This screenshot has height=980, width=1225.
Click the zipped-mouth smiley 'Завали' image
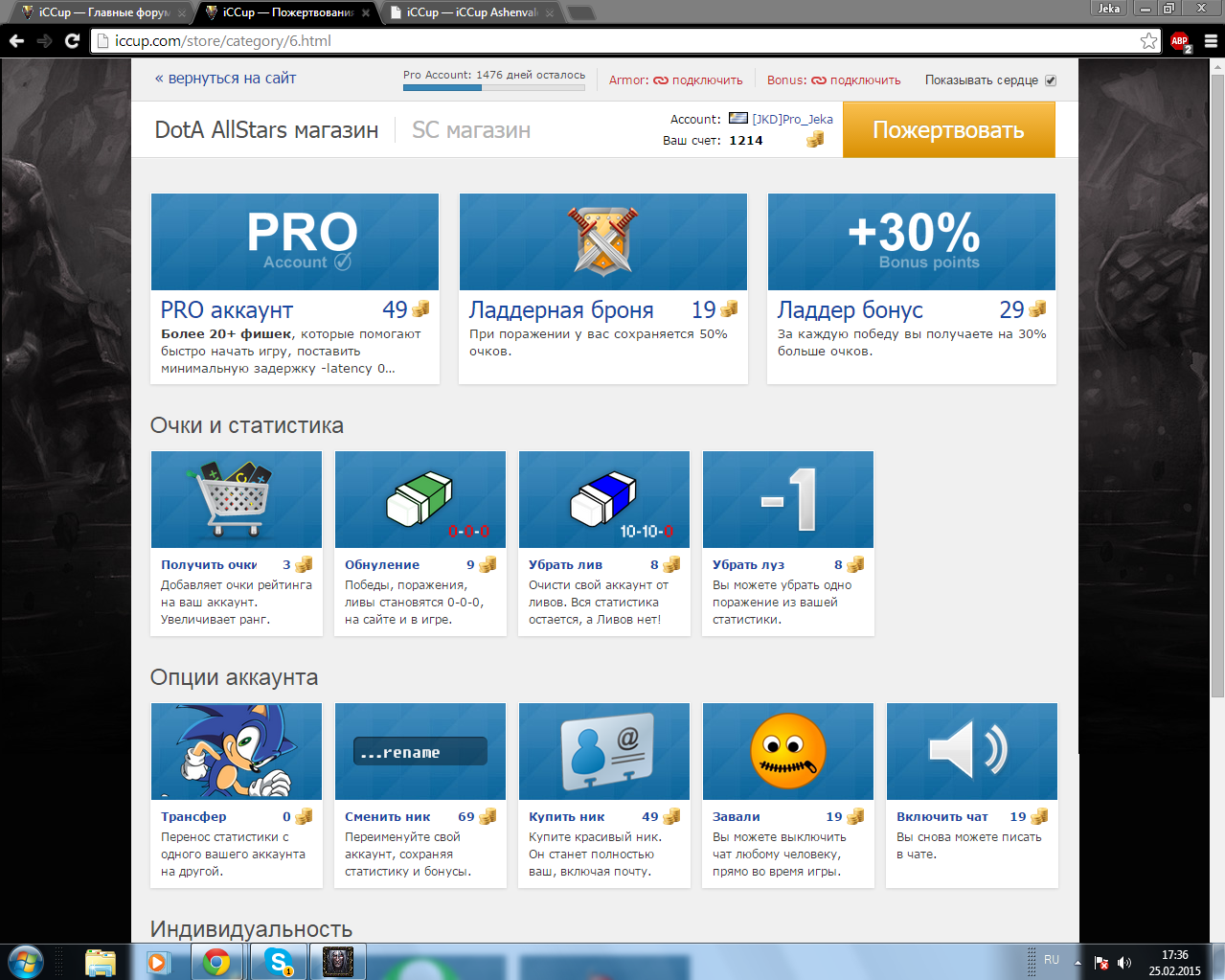pyautogui.click(x=788, y=751)
